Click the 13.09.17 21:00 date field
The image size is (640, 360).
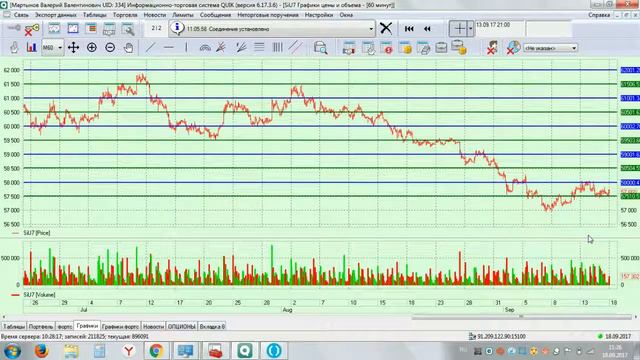pyautogui.click(x=500, y=29)
